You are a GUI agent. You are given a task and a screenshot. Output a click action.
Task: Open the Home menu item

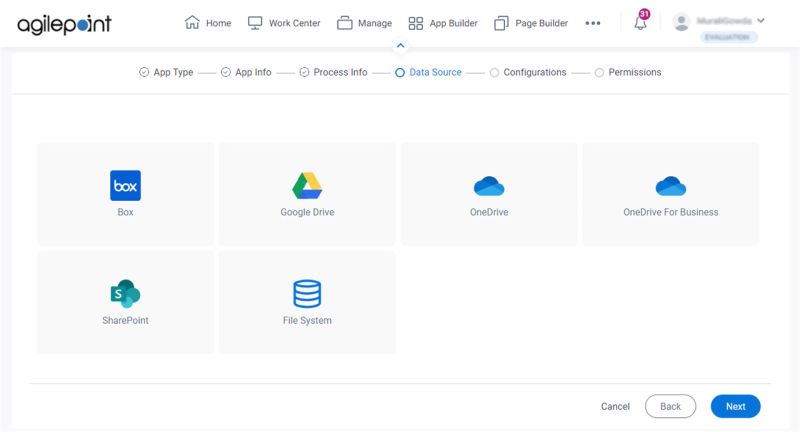pos(218,23)
